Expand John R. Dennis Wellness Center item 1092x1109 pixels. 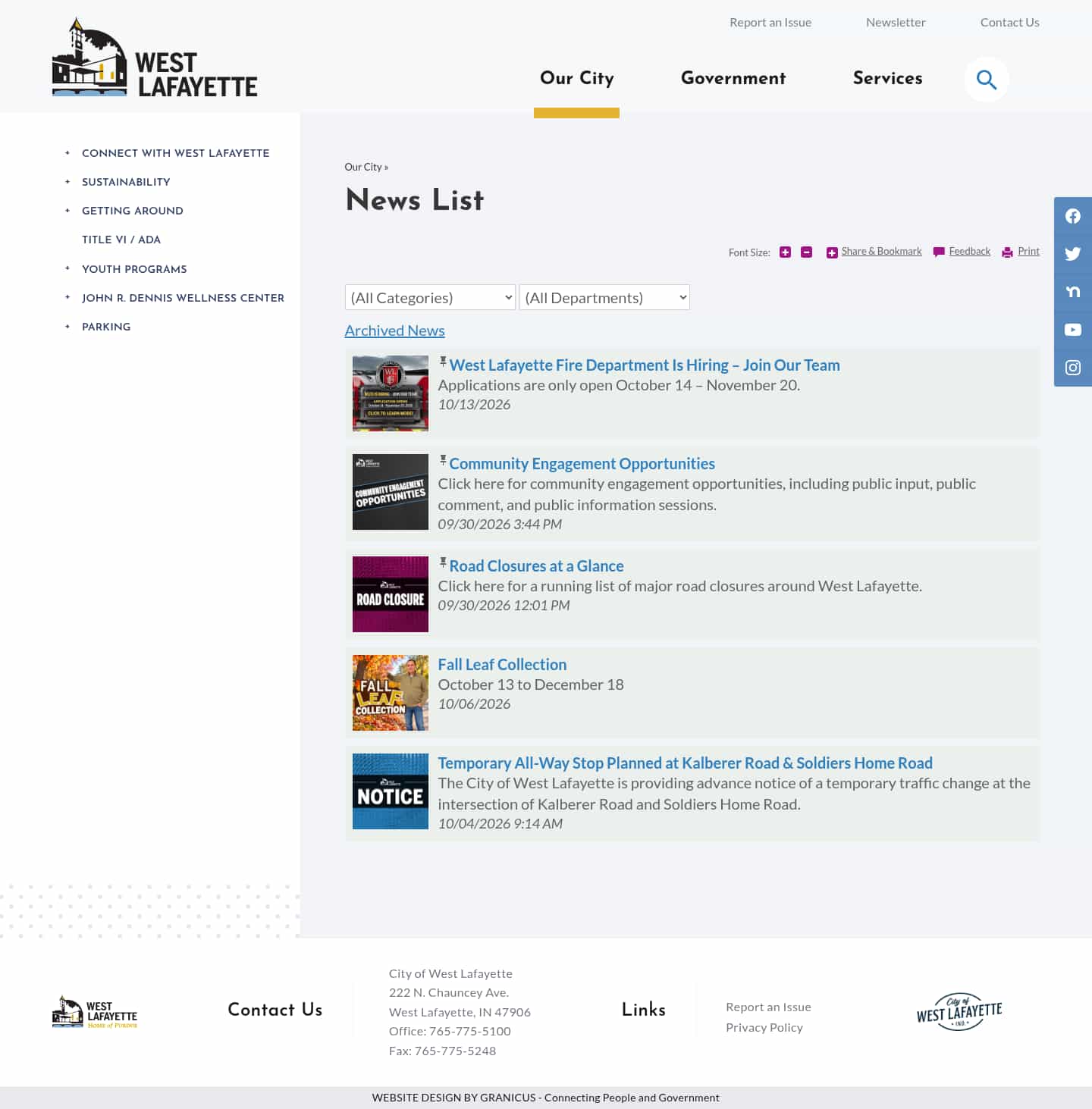click(x=67, y=298)
